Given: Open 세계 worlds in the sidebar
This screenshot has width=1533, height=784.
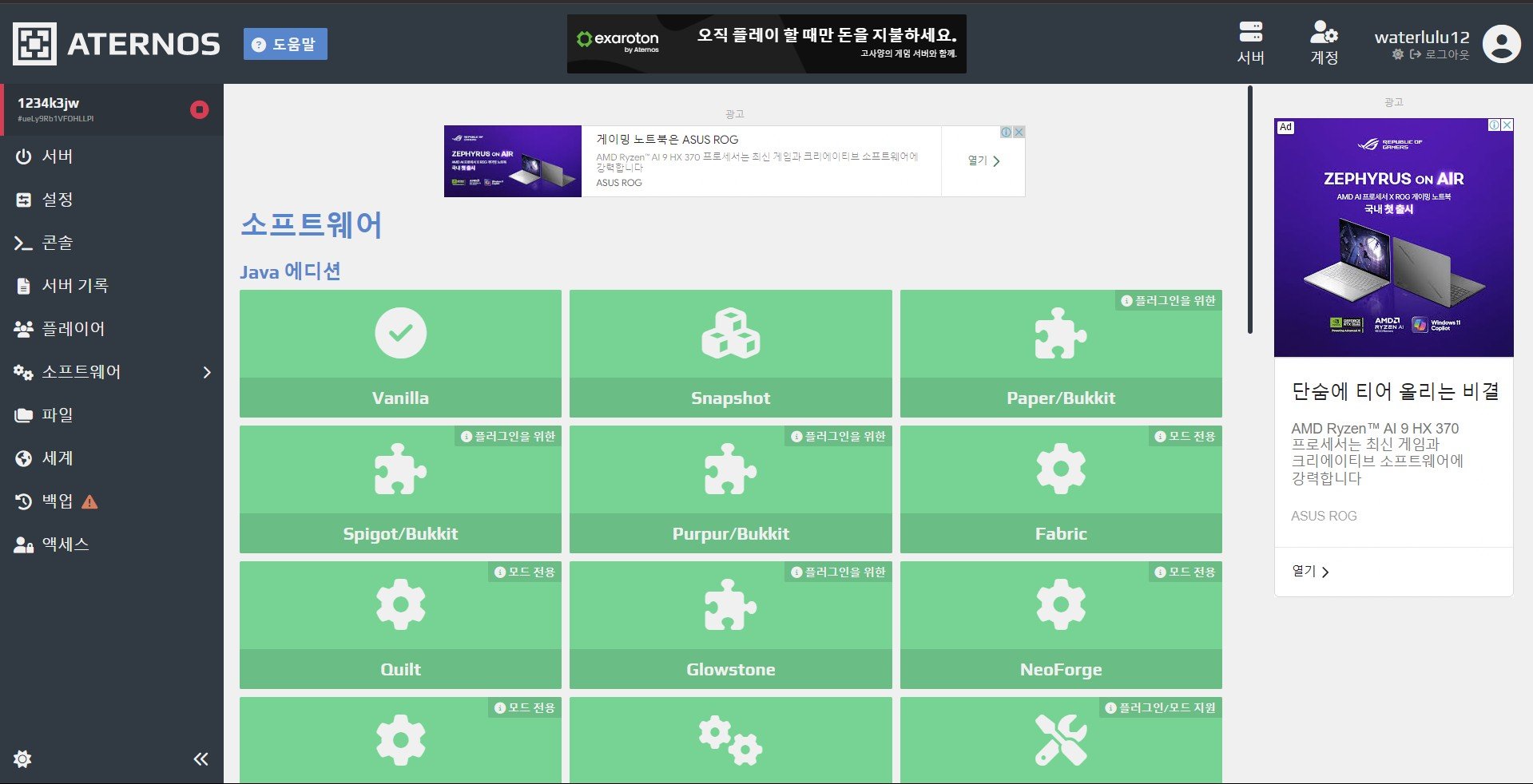Looking at the screenshot, I should (x=112, y=458).
